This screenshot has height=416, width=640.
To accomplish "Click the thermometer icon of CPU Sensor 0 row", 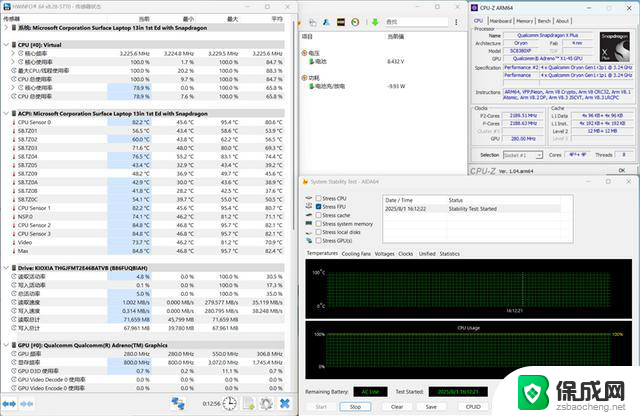I will [13, 122].
